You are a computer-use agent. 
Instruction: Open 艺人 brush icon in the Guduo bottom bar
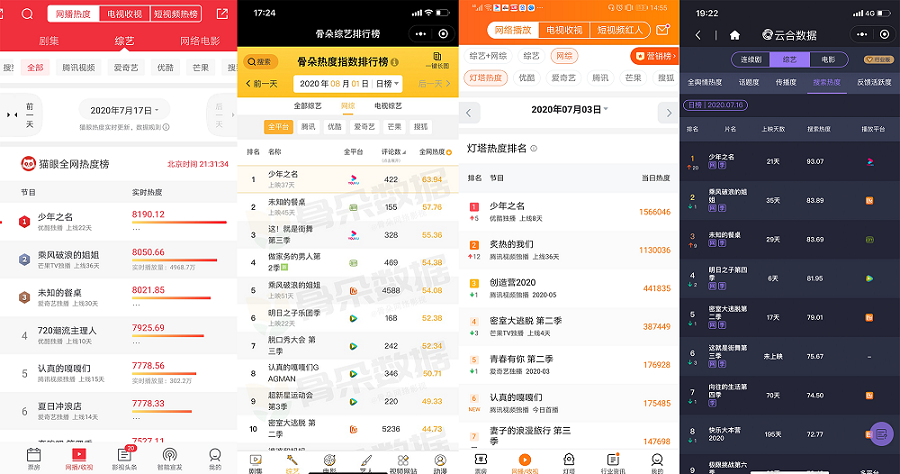[x=366, y=464]
